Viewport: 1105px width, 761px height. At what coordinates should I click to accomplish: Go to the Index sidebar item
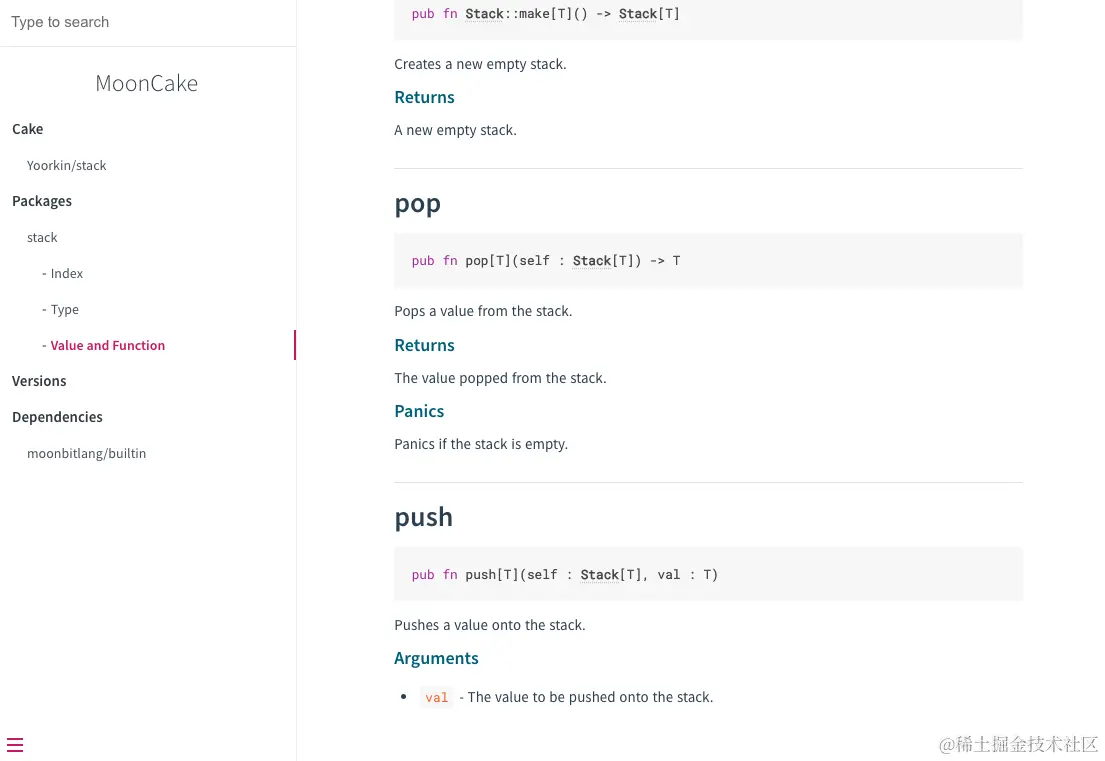tap(66, 273)
